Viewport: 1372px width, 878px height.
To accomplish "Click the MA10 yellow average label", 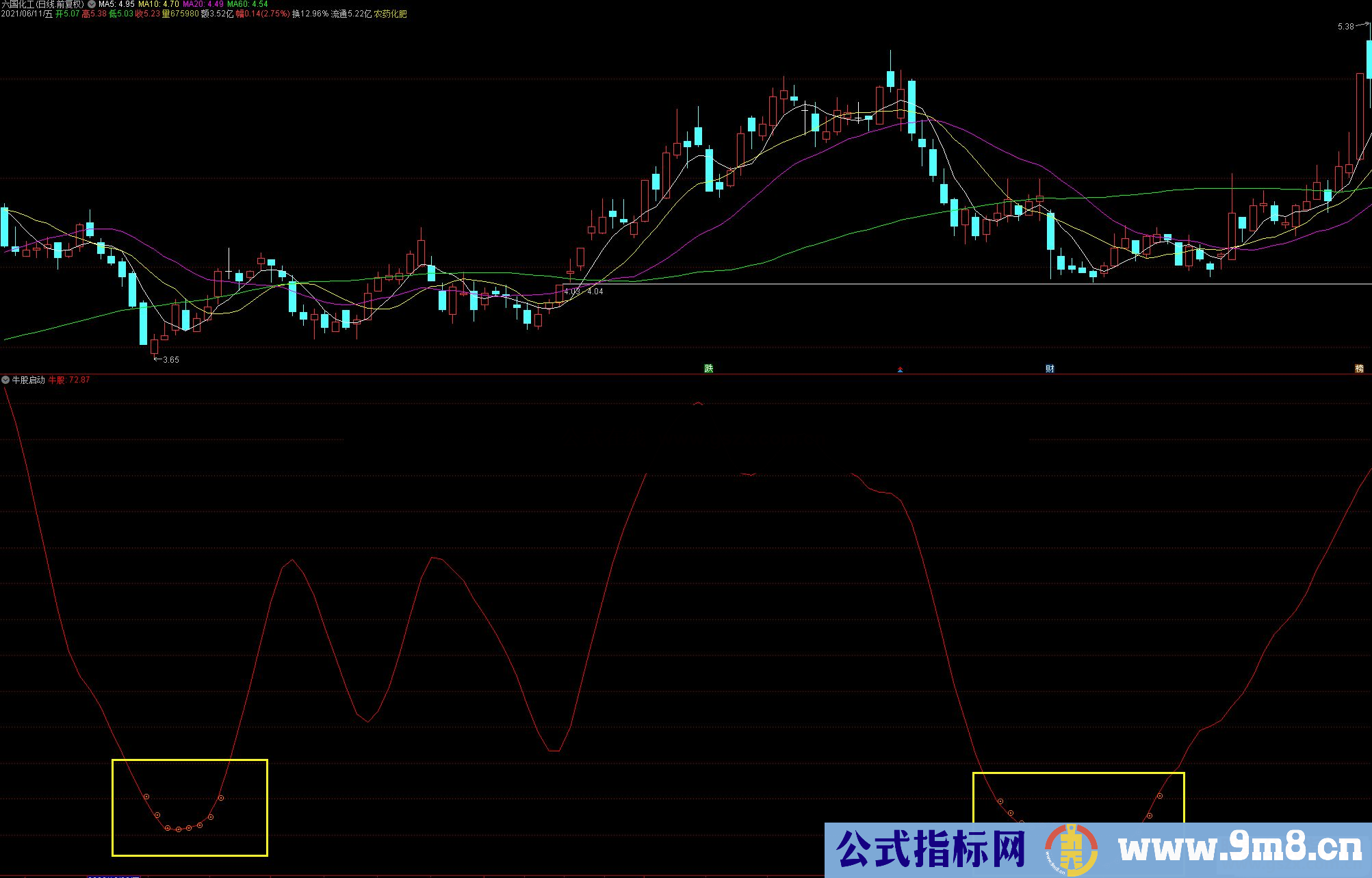I will pos(159,4).
